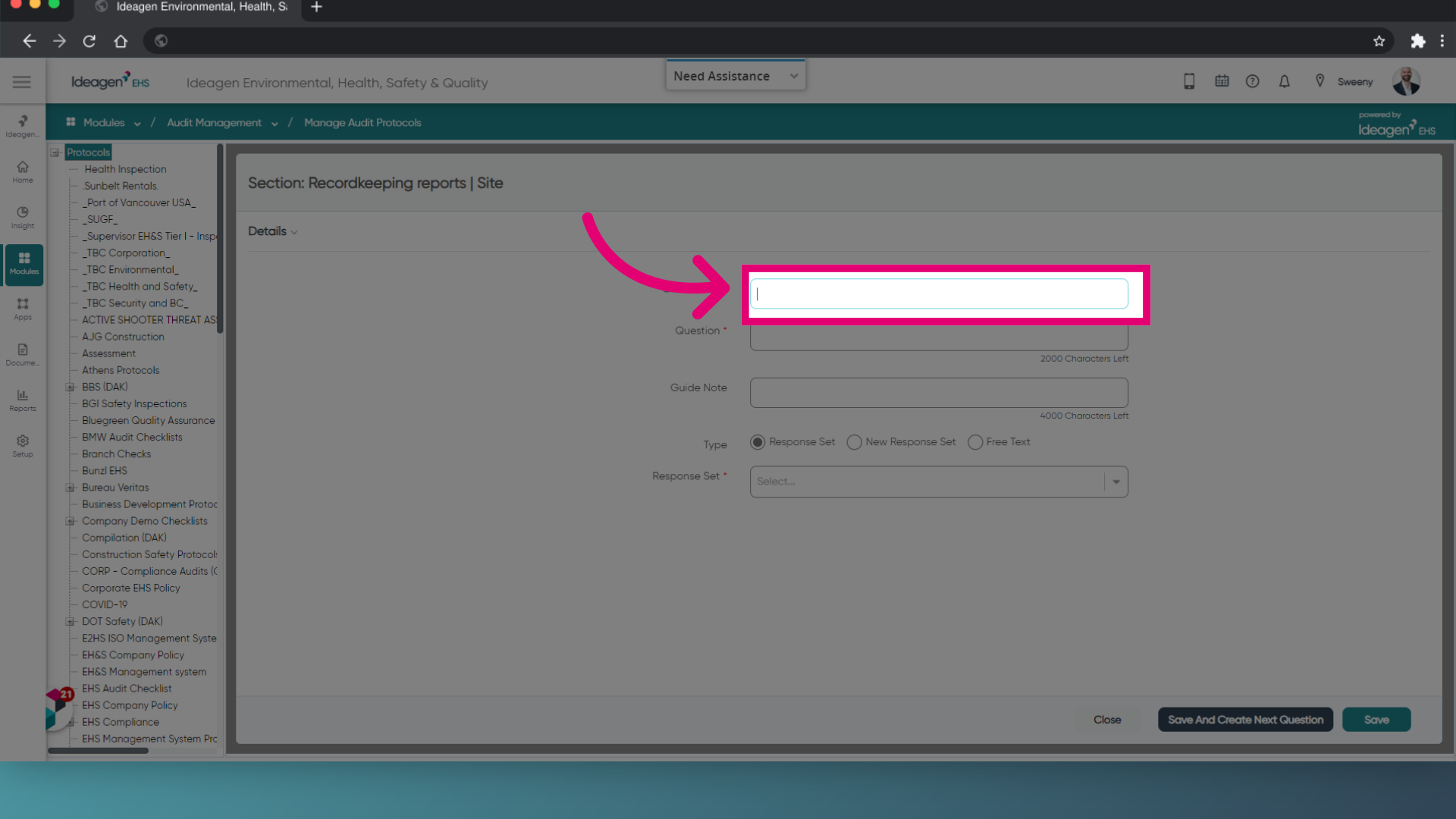Open the help question mark icon
The height and width of the screenshot is (819, 1456).
pos(1252,81)
